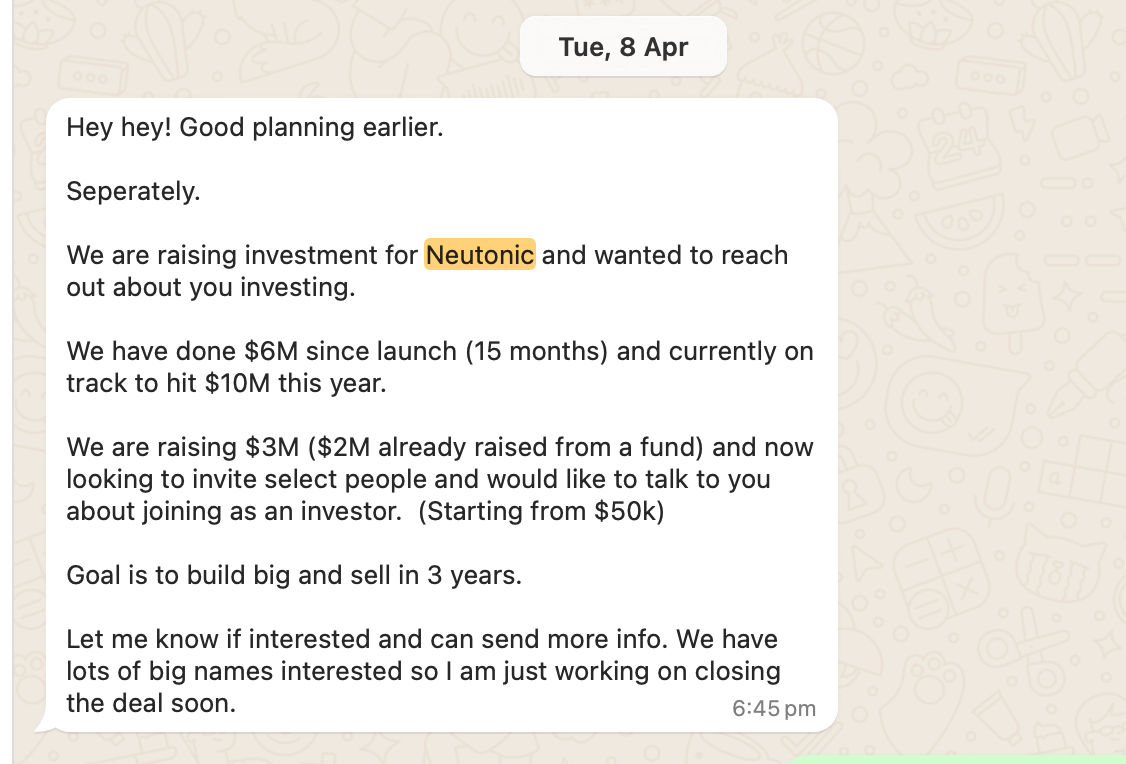Click the phrase "the deal soon."
This screenshot has height=764, width=1126.
click(x=151, y=703)
